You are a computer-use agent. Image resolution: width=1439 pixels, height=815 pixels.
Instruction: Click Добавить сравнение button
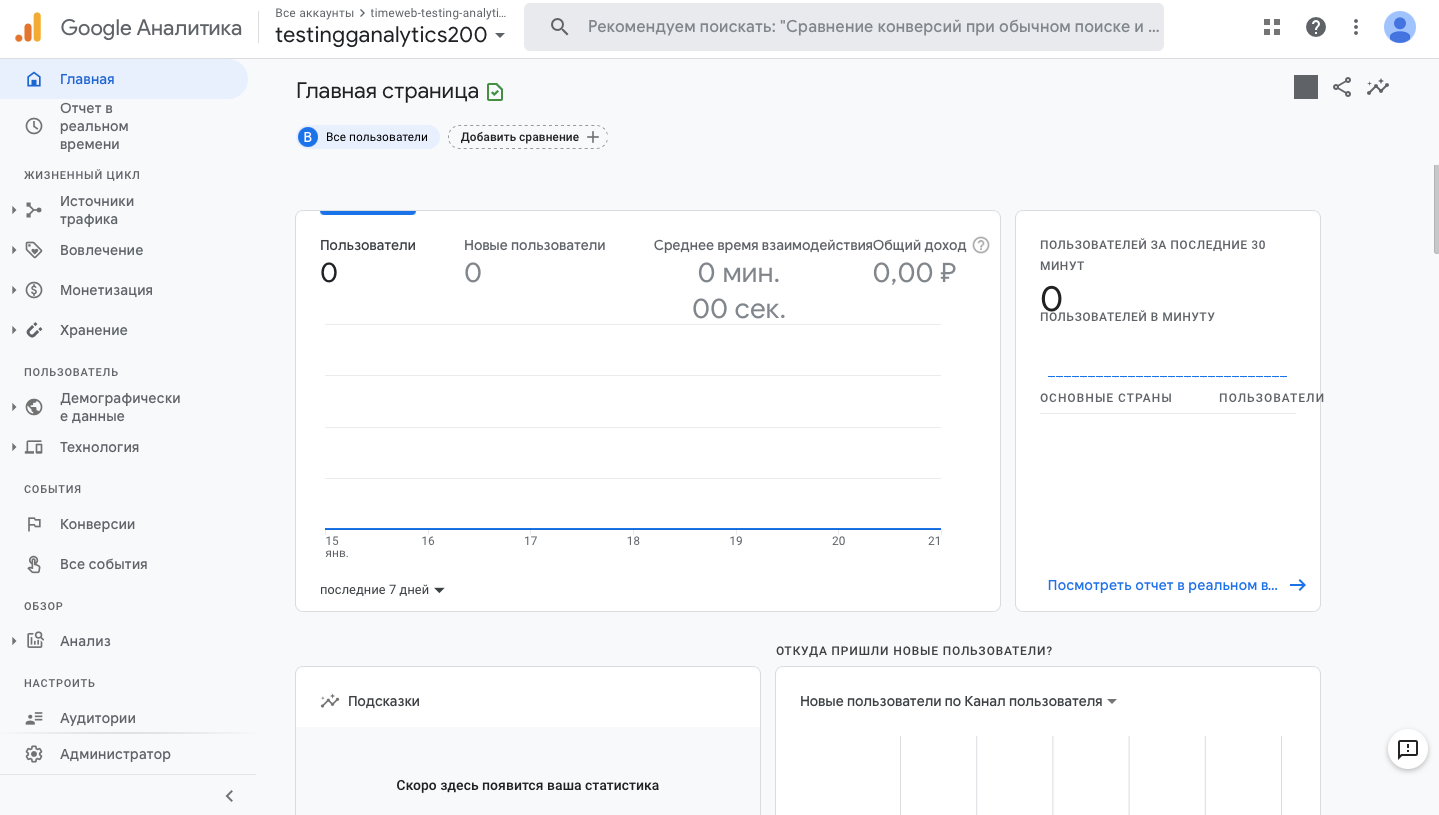coord(527,137)
